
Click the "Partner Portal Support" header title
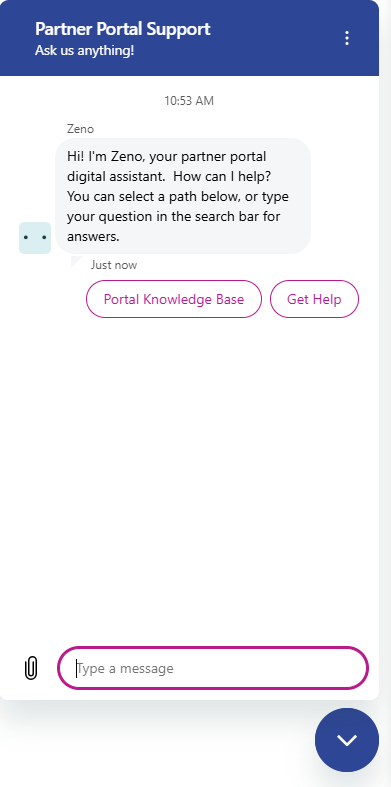coord(122,29)
